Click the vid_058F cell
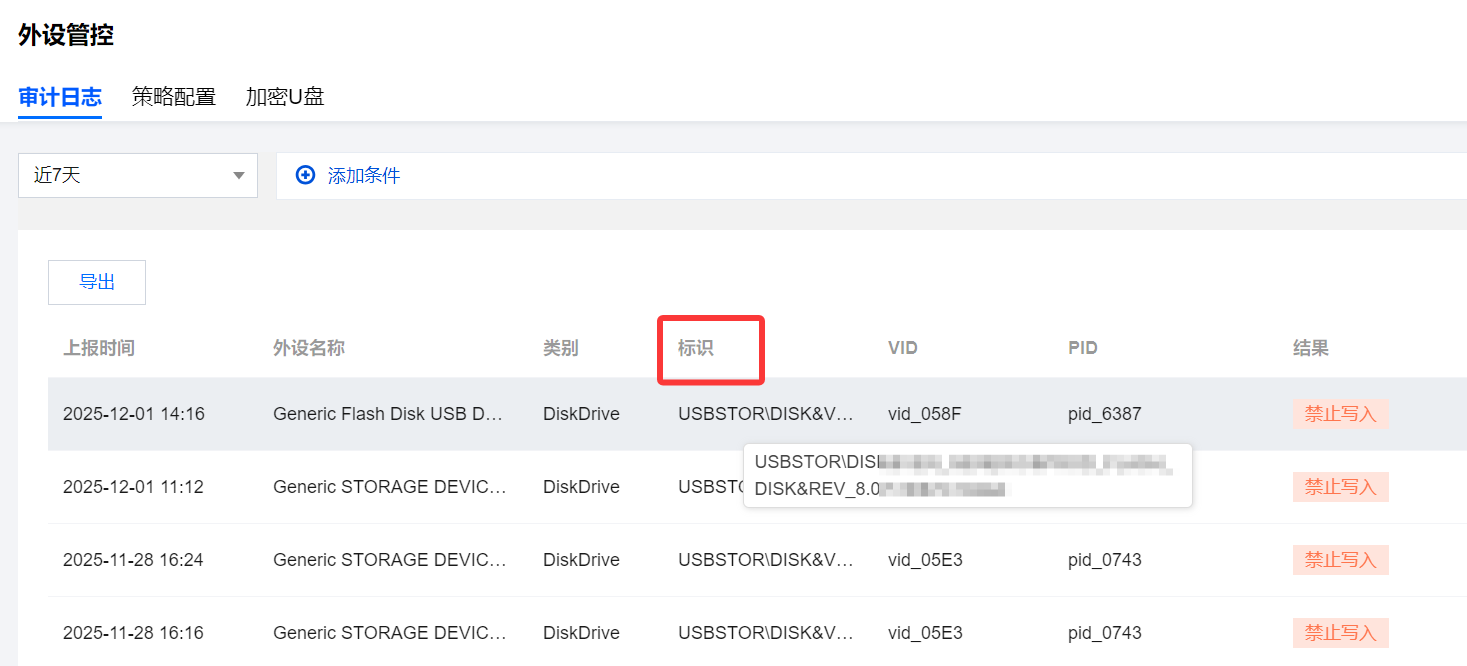This screenshot has width=1467, height=666. coord(925,414)
